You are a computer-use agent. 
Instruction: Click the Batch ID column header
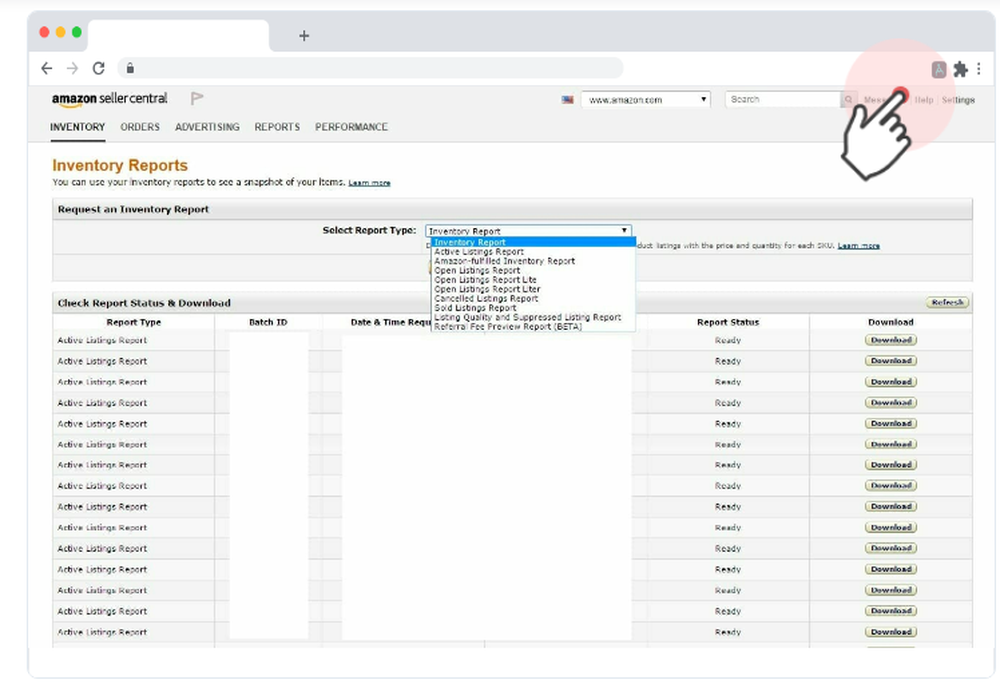pyautogui.click(x=268, y=322)
